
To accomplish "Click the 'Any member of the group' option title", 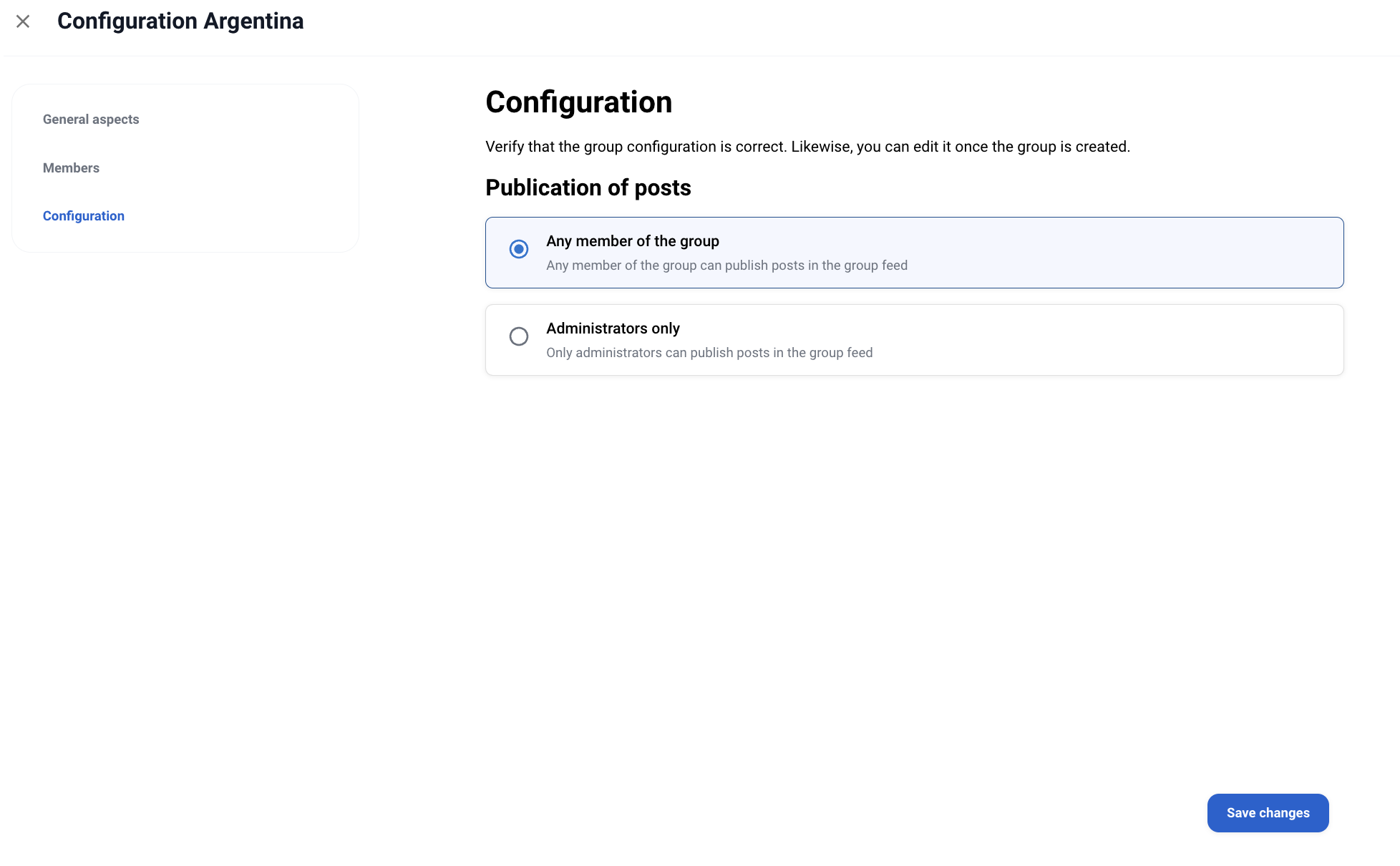I will (633, 241).
